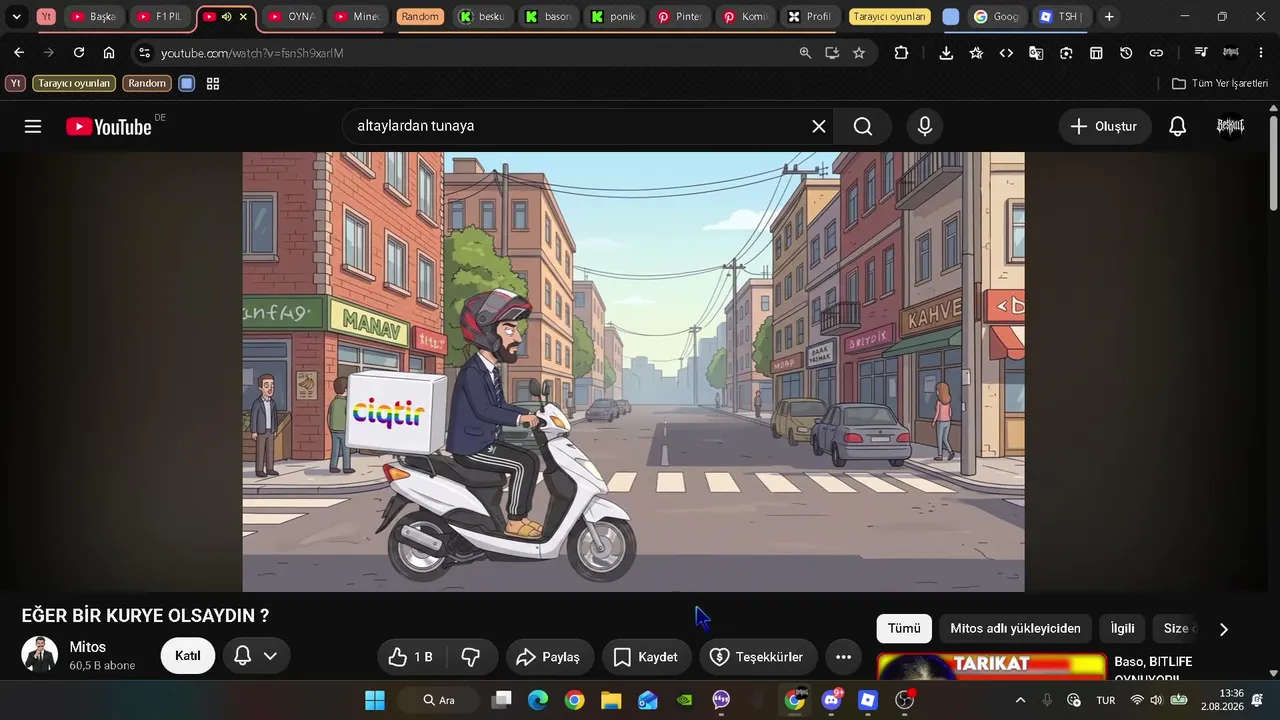This screenshot has width=1280, height=720.
Task: Open taskbar search 'Ara'
Action: click(x=437, y=700)
